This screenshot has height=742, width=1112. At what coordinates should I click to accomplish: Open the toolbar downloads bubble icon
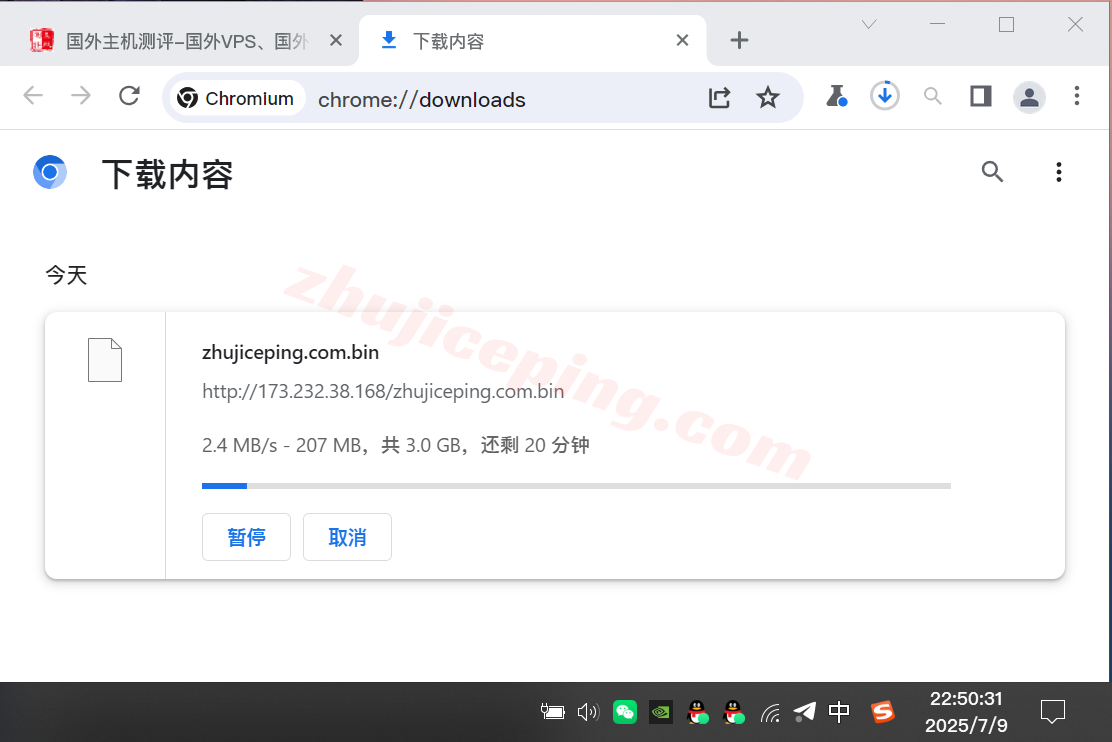(x=884, y=96)
